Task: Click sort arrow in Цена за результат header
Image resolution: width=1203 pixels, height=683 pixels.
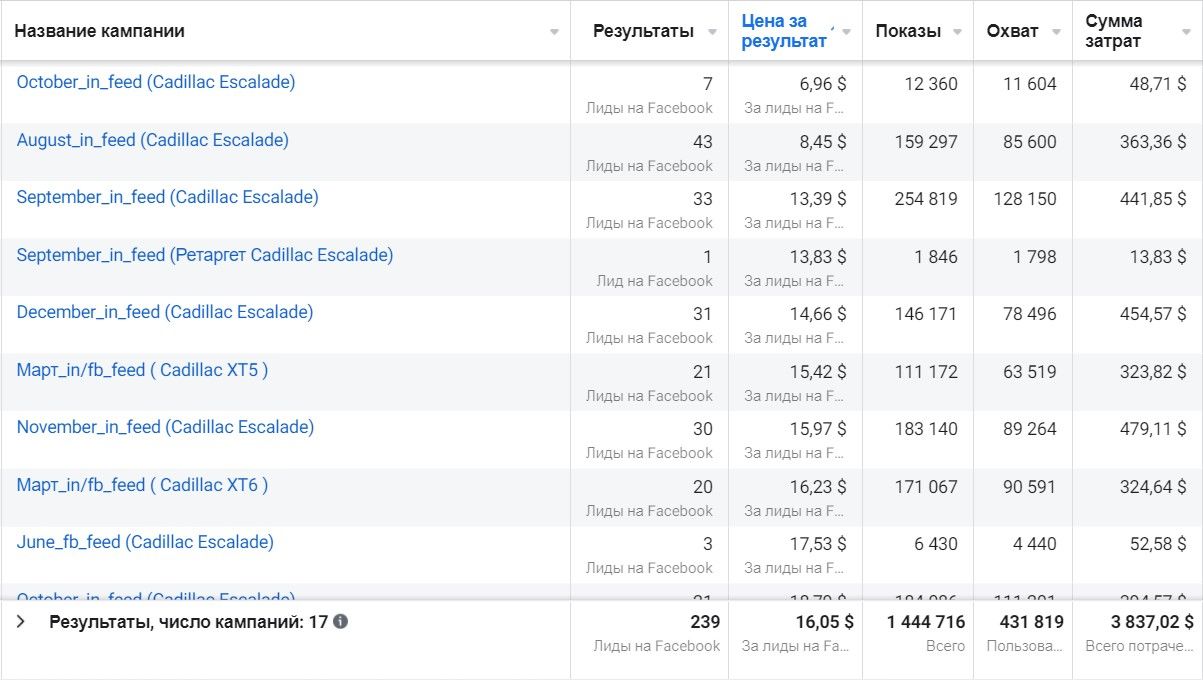Action: (x=832, y=22)
